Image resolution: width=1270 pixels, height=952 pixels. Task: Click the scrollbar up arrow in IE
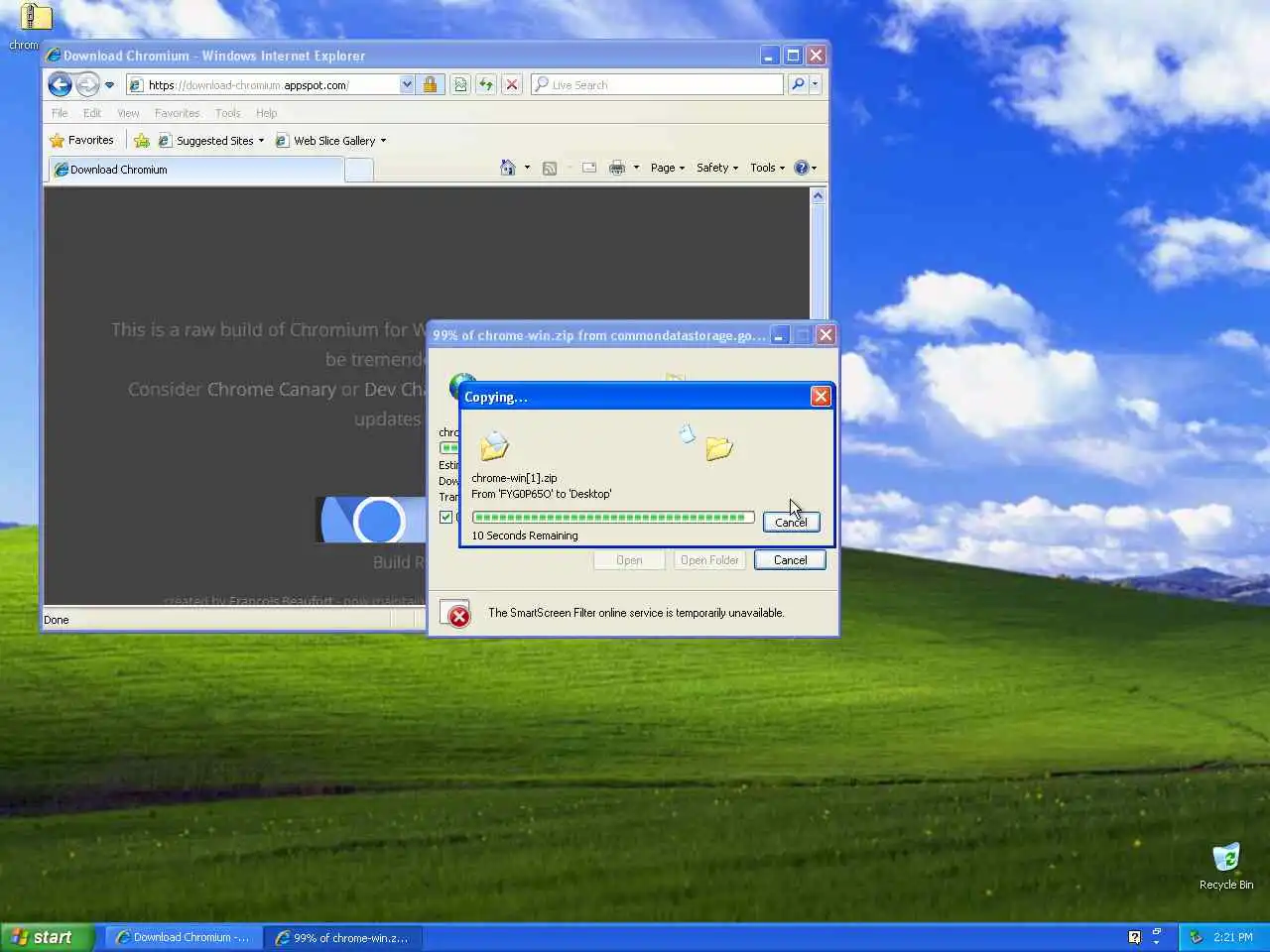coord(818,196)
